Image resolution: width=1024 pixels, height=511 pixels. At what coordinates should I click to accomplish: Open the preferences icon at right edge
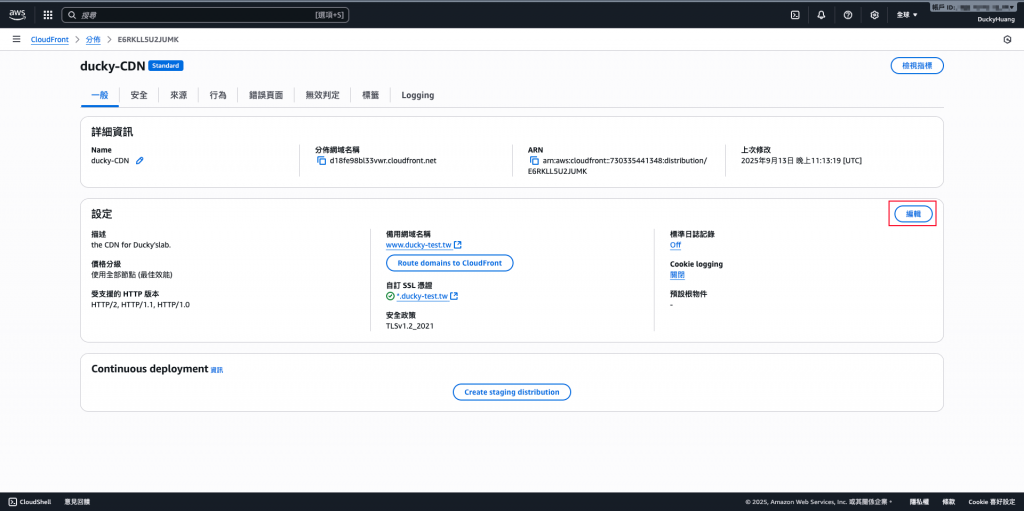[1007, 40]
